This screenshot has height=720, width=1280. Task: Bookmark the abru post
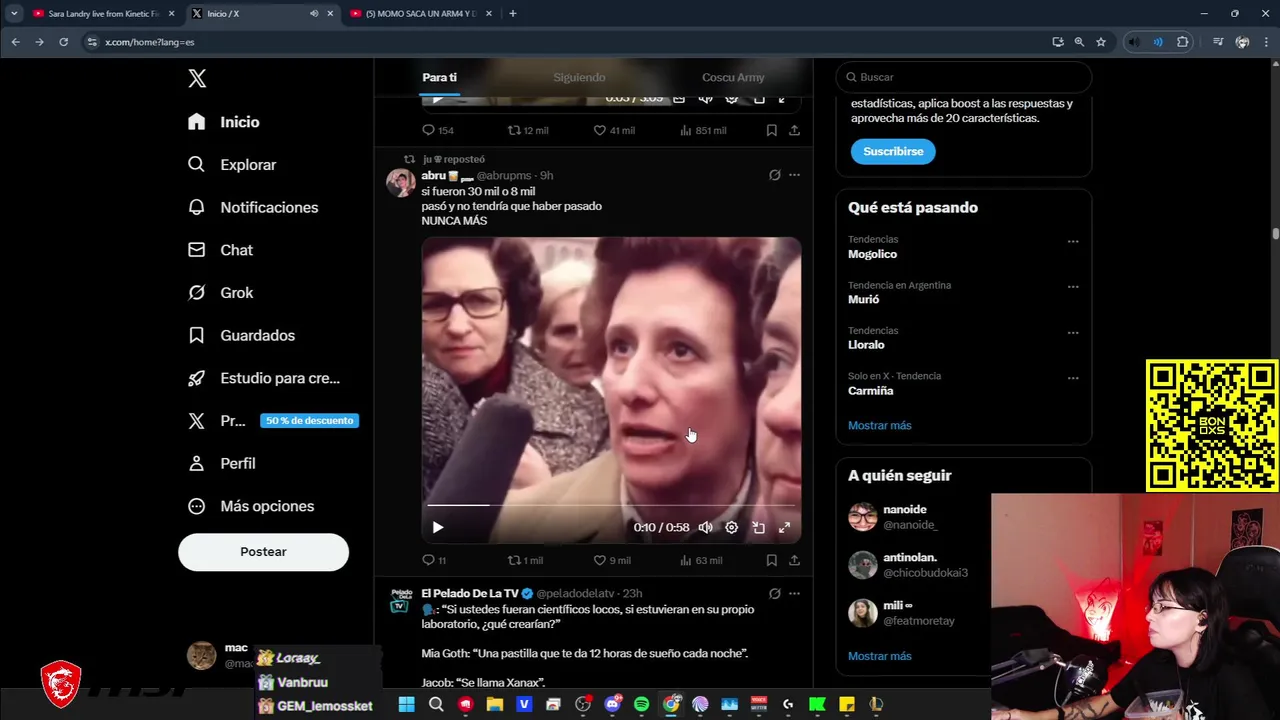pyautogui.click(x=771, y=561)
